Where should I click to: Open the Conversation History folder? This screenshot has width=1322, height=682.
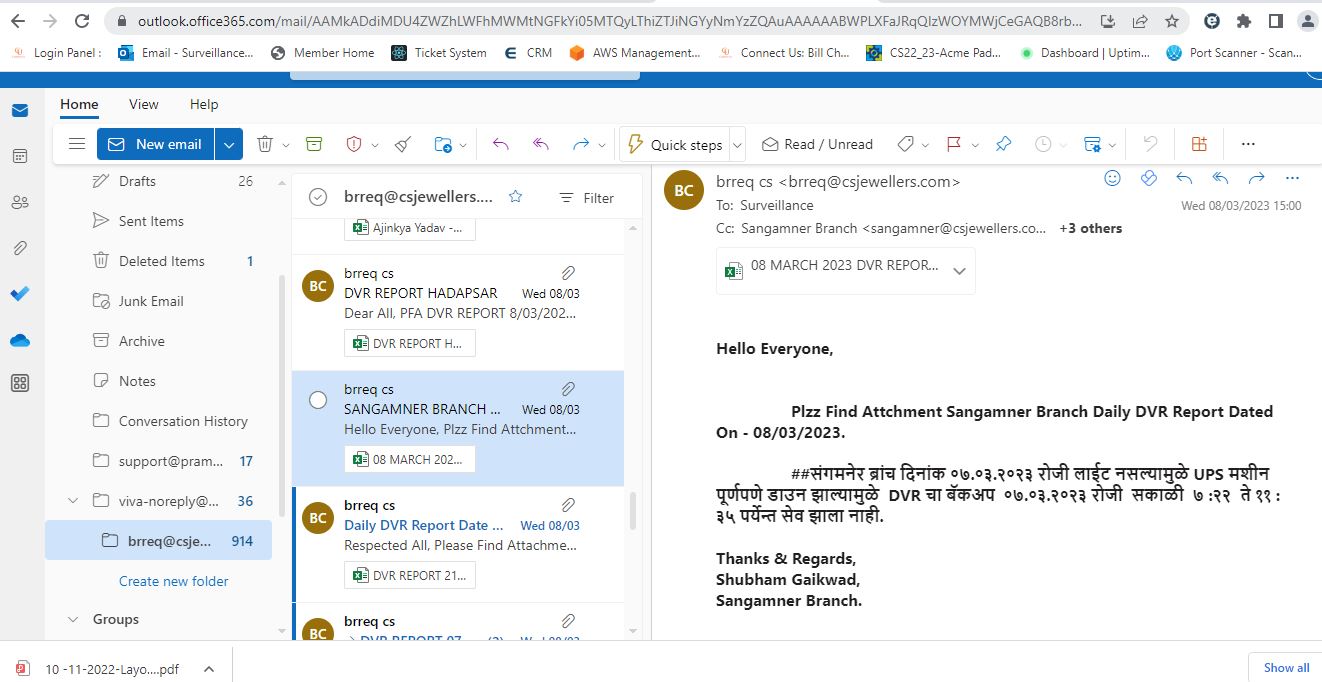pyautogui.click(x=159, y=421)
